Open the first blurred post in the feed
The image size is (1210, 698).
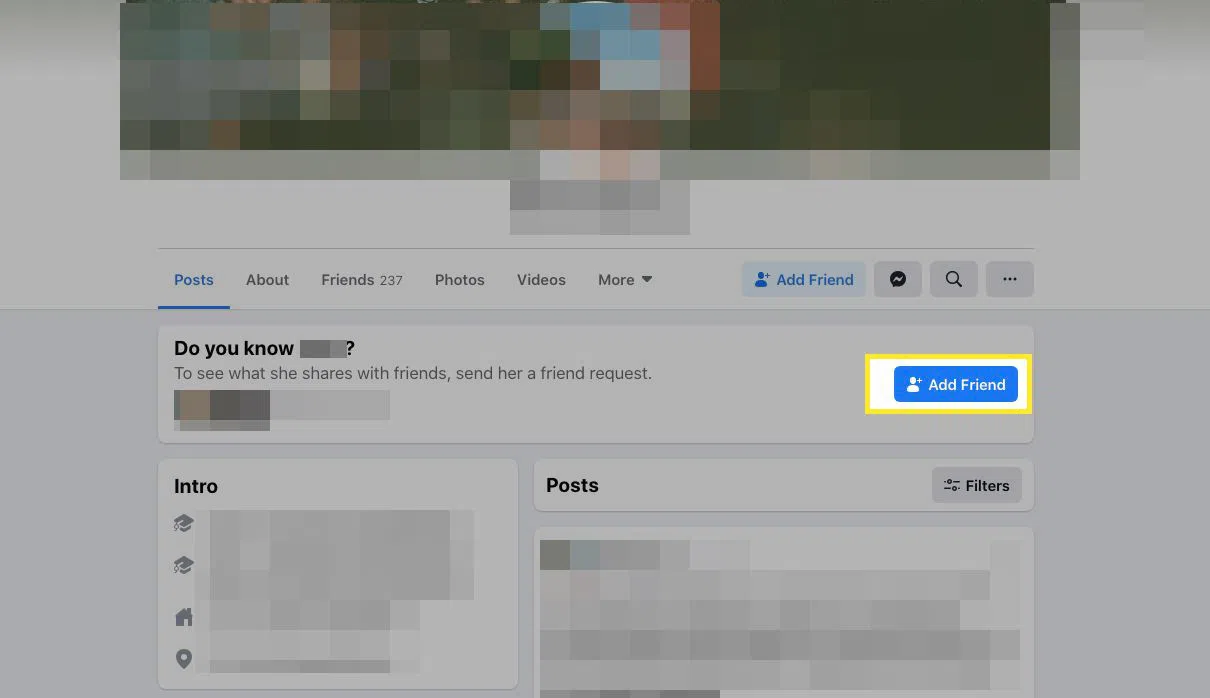click(x=780, y=610)
